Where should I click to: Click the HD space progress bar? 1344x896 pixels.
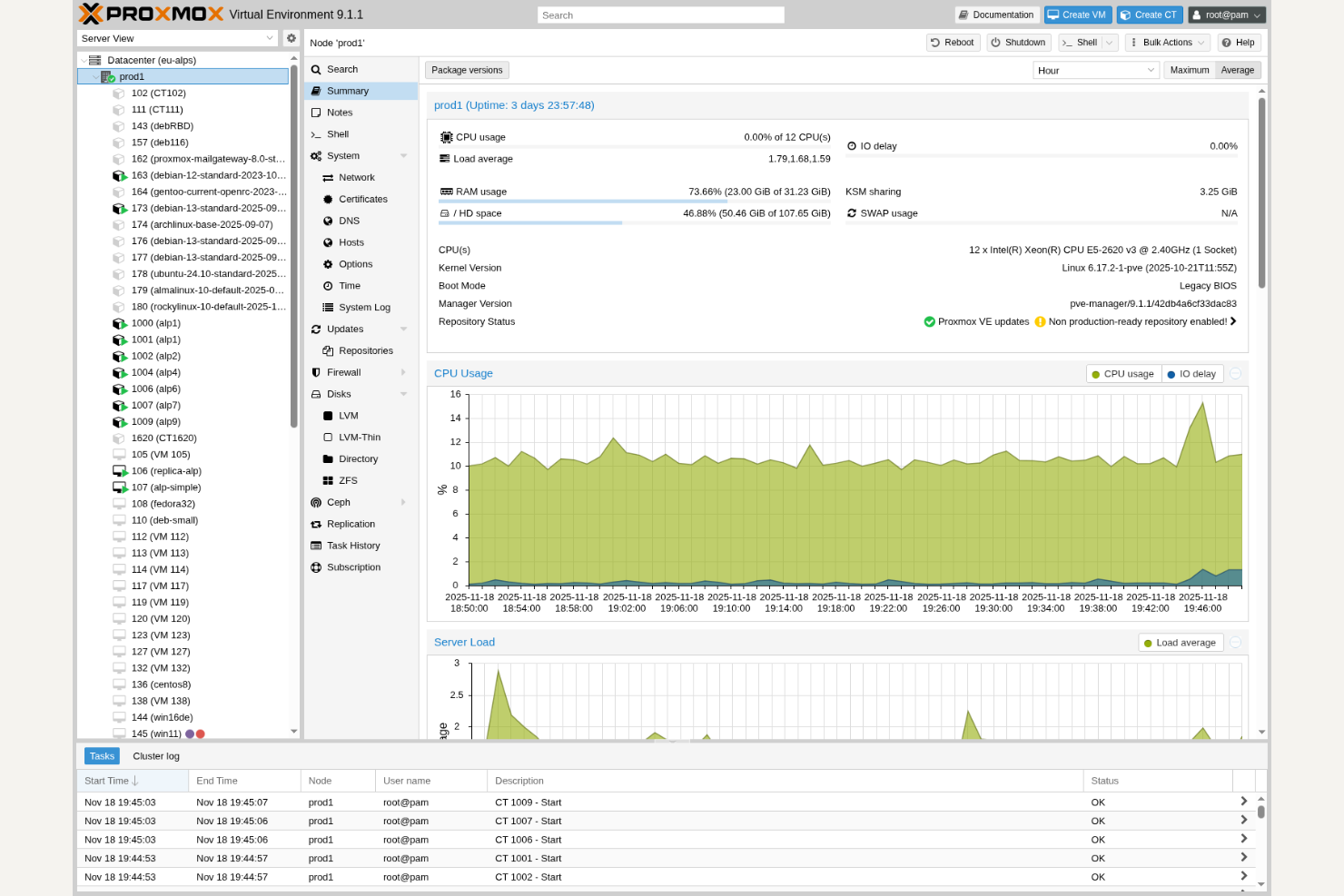coord(635,223)
